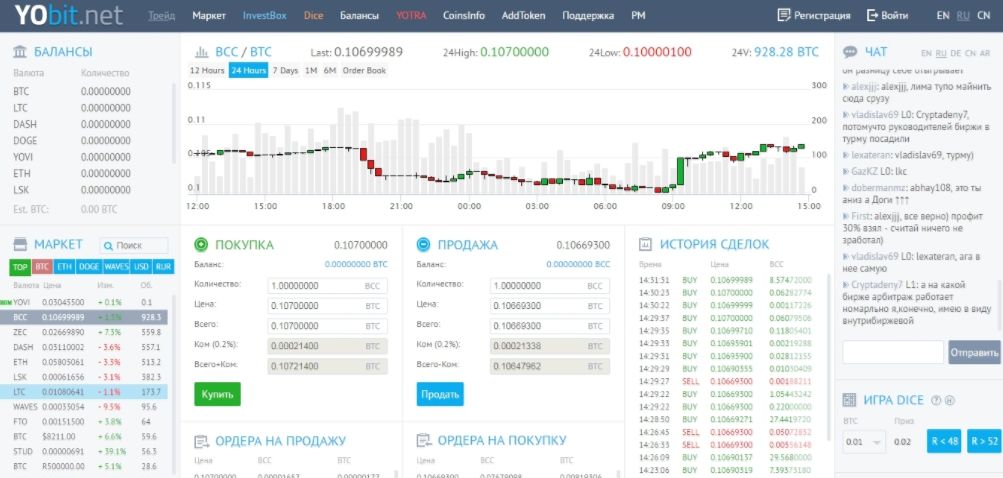Click the Количество field in ПРОДАЖА form
Image resolution: width=1003 pixels, height=478 pixels.
[x=549, y=286]
